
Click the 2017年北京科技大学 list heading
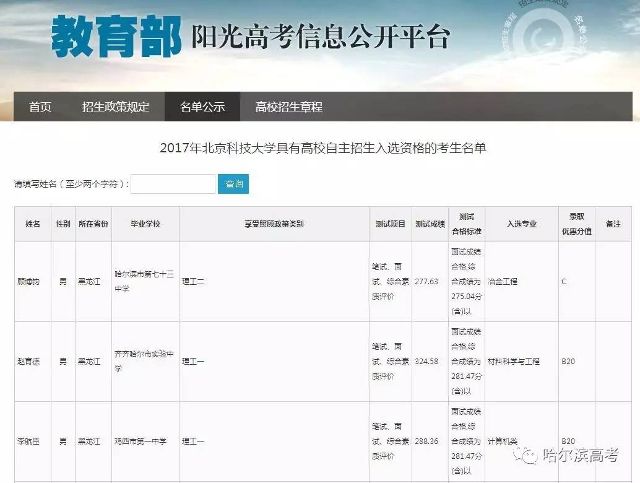323,147
